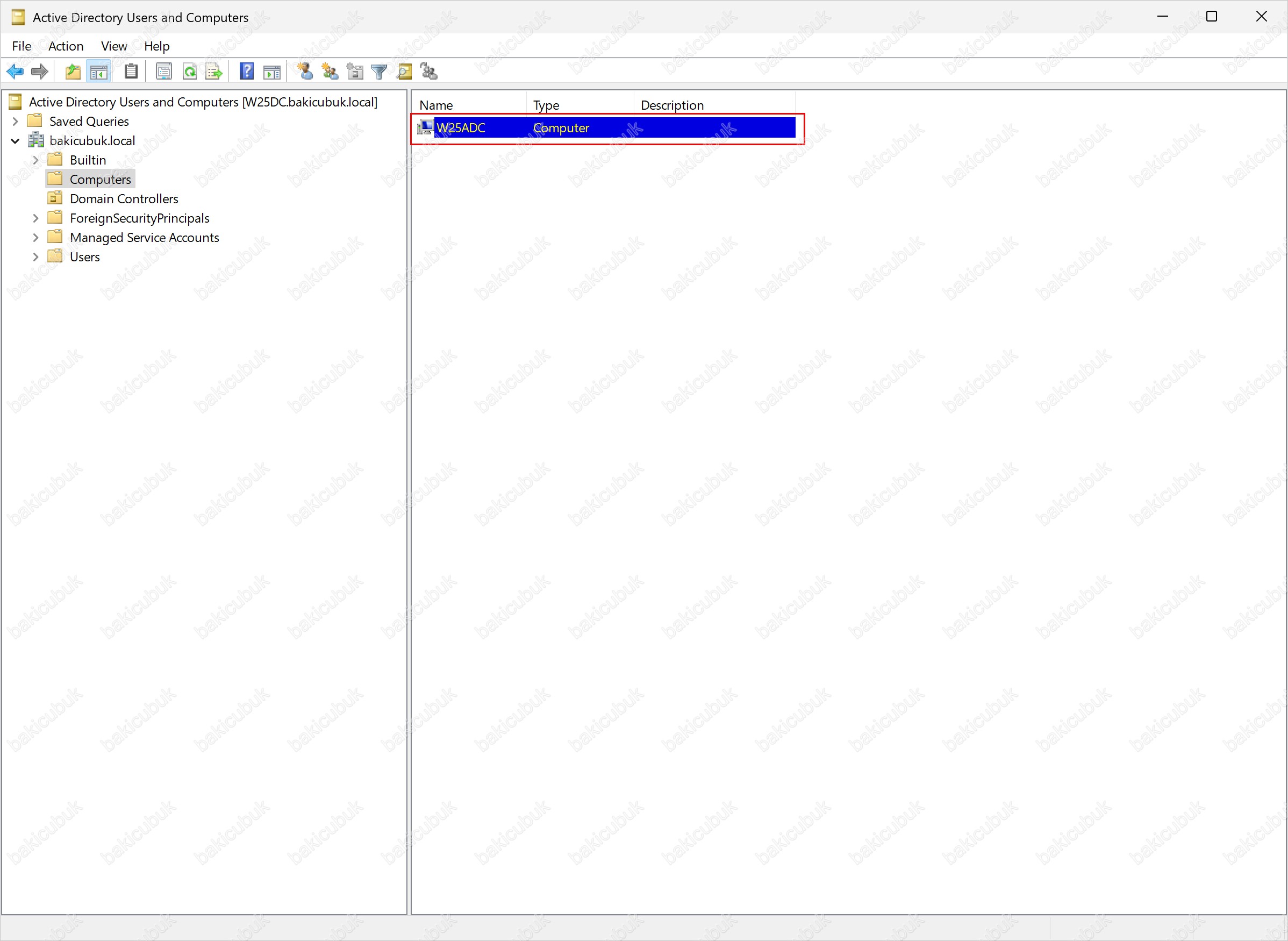Select ForeignSecurityPrincipals in the tree
This screenshot has width=1288, height=941.
(140, 218)
